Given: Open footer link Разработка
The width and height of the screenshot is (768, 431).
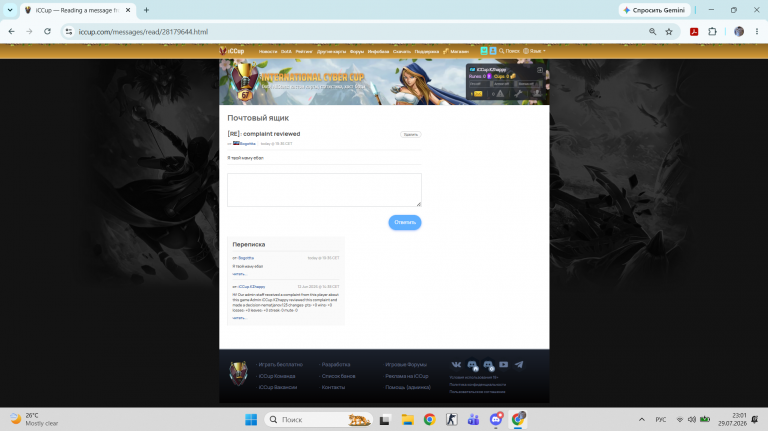Looking at the screenshot, I should (x=336, y=364).
